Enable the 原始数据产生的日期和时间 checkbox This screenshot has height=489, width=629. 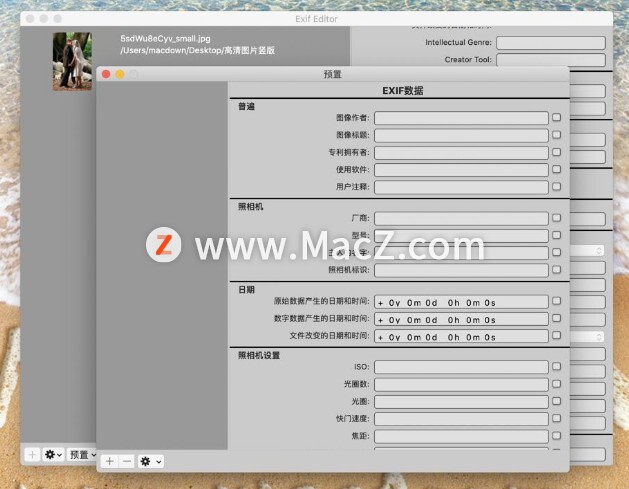coord(556,300)
